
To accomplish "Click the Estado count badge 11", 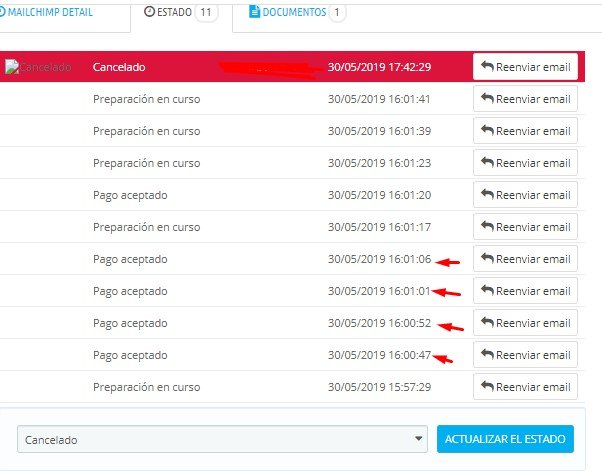I will tap(206, 13).
